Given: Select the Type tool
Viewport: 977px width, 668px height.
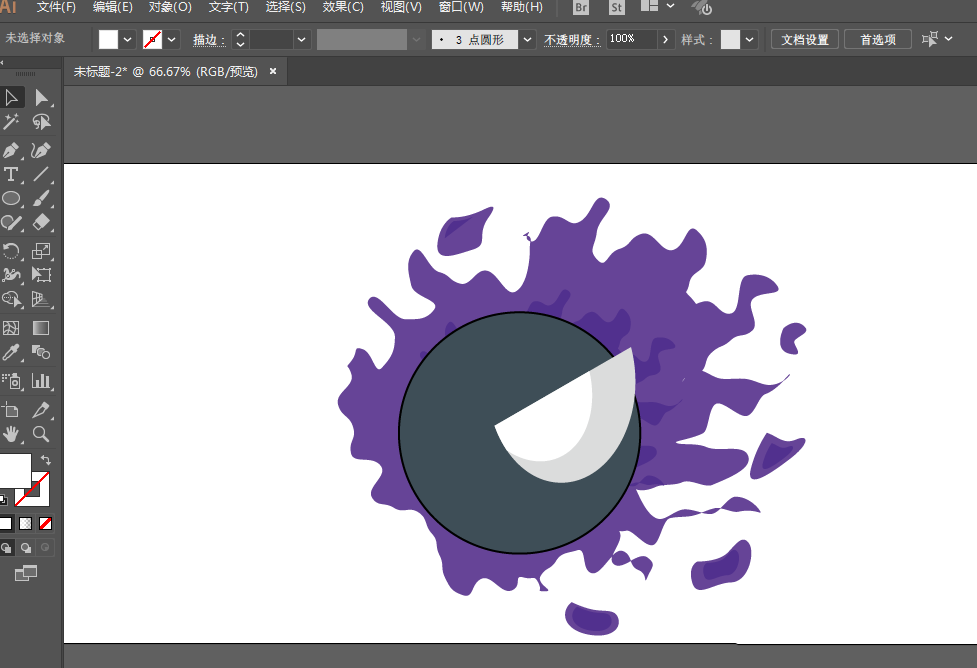Looking at the screenshot, I should [11, 174].
